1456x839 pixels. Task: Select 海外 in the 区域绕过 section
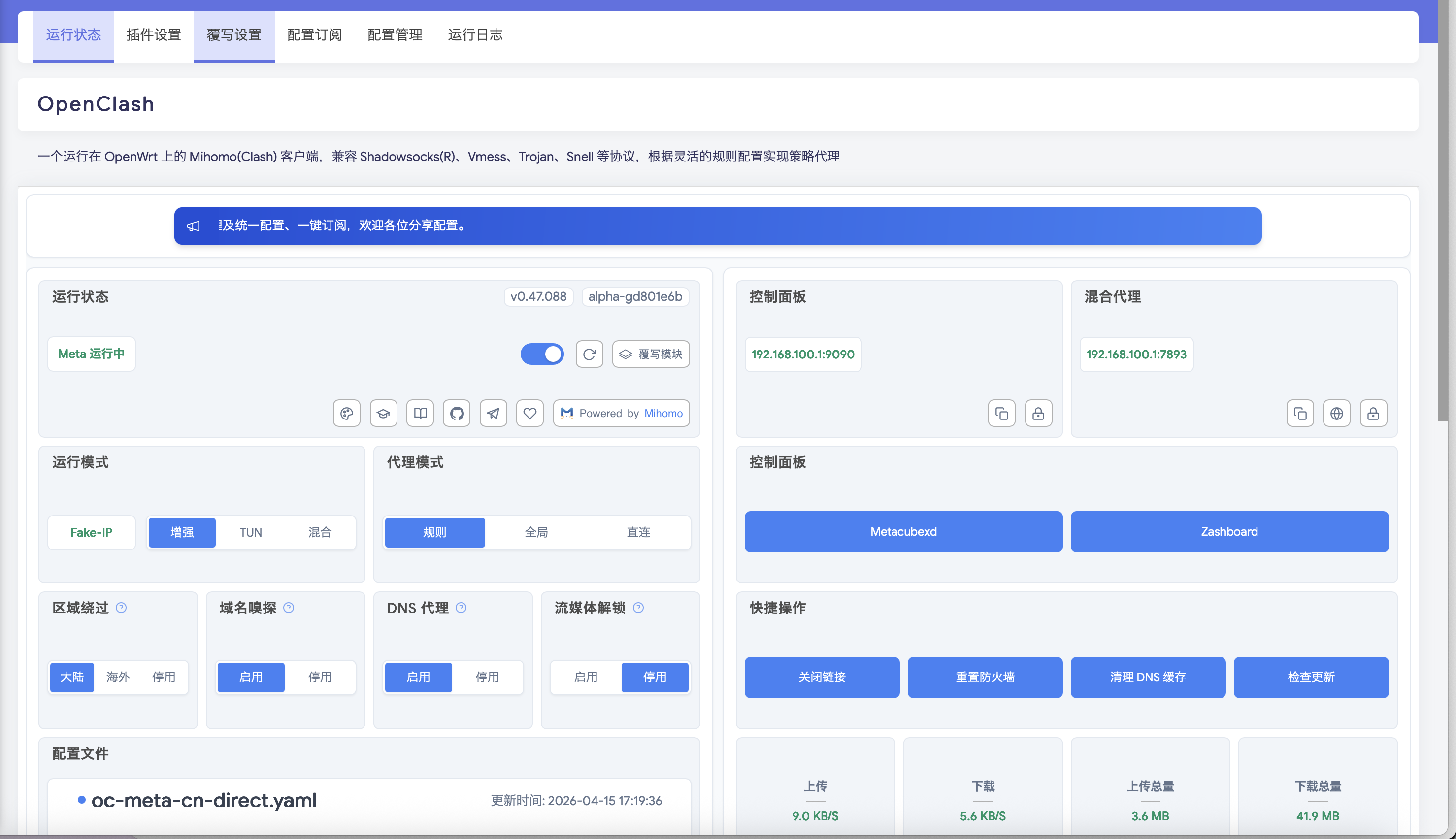pos(117,677)
